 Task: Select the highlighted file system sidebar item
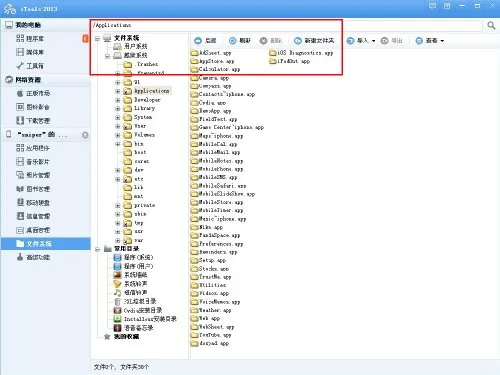pyautogui.click(x=46, y=244)
